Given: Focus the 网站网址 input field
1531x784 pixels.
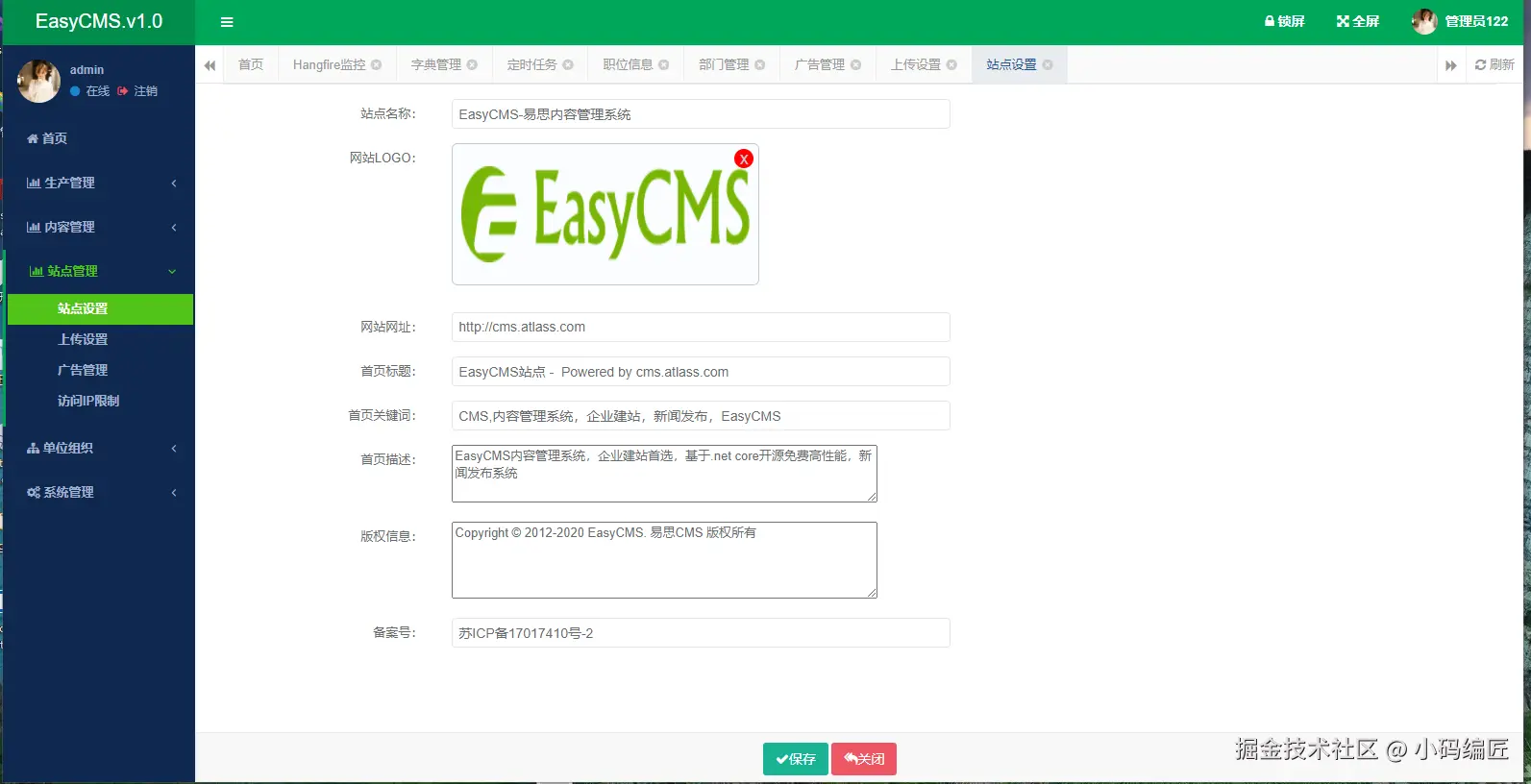Looking at the screenshot, I should pyautogui.click(x=701, y=327).
